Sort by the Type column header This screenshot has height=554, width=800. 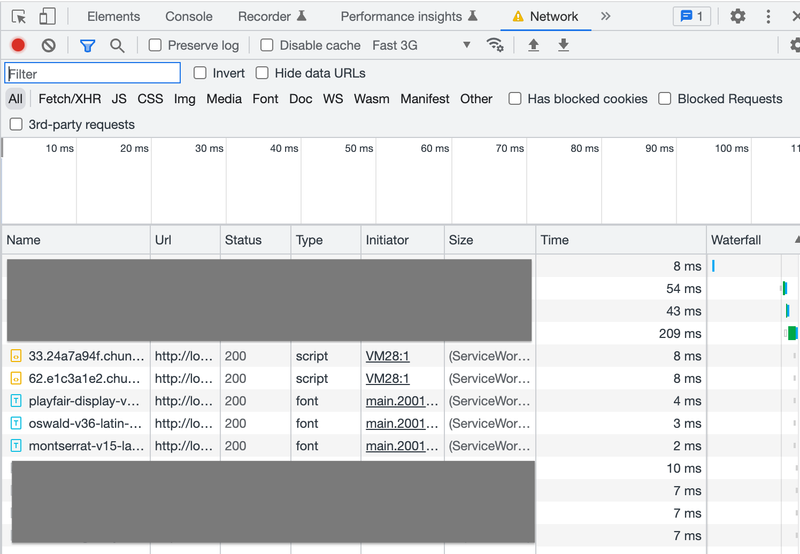point(326,240)
